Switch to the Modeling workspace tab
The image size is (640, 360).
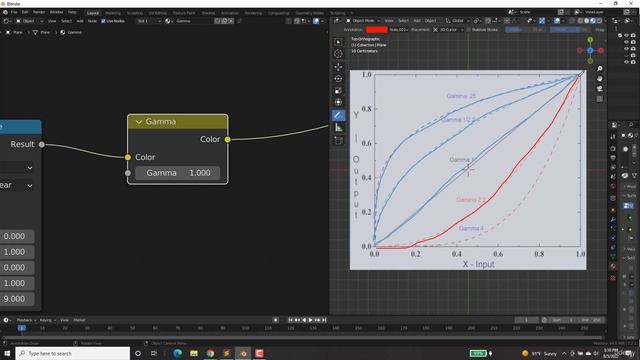pos(113,13)
